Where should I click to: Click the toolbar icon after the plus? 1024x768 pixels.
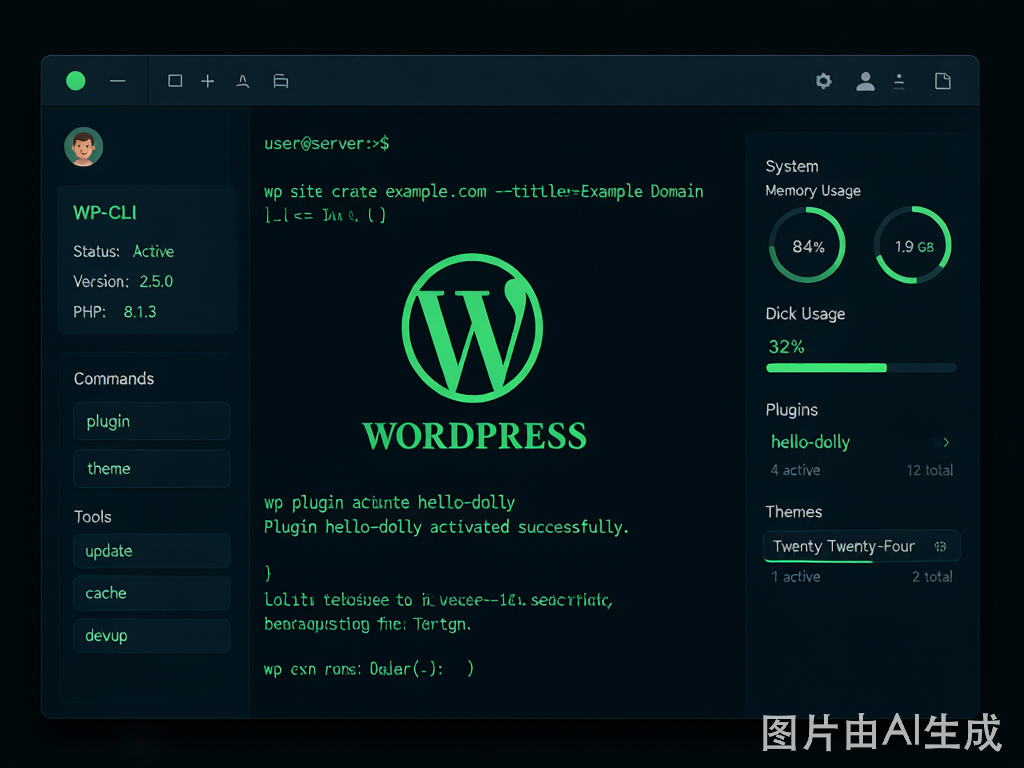[x=243, y=82]
